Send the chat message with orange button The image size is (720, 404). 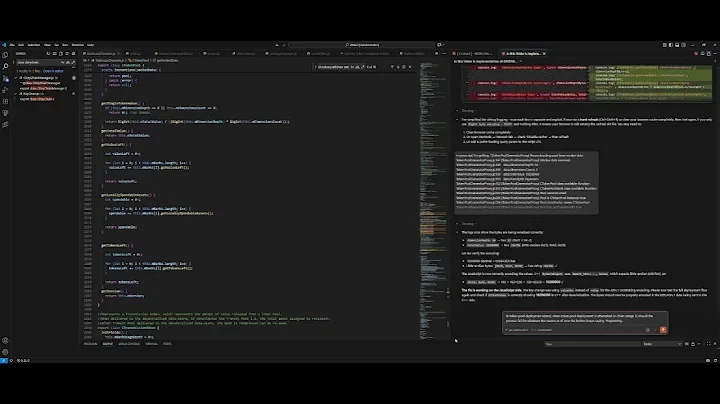663,330
